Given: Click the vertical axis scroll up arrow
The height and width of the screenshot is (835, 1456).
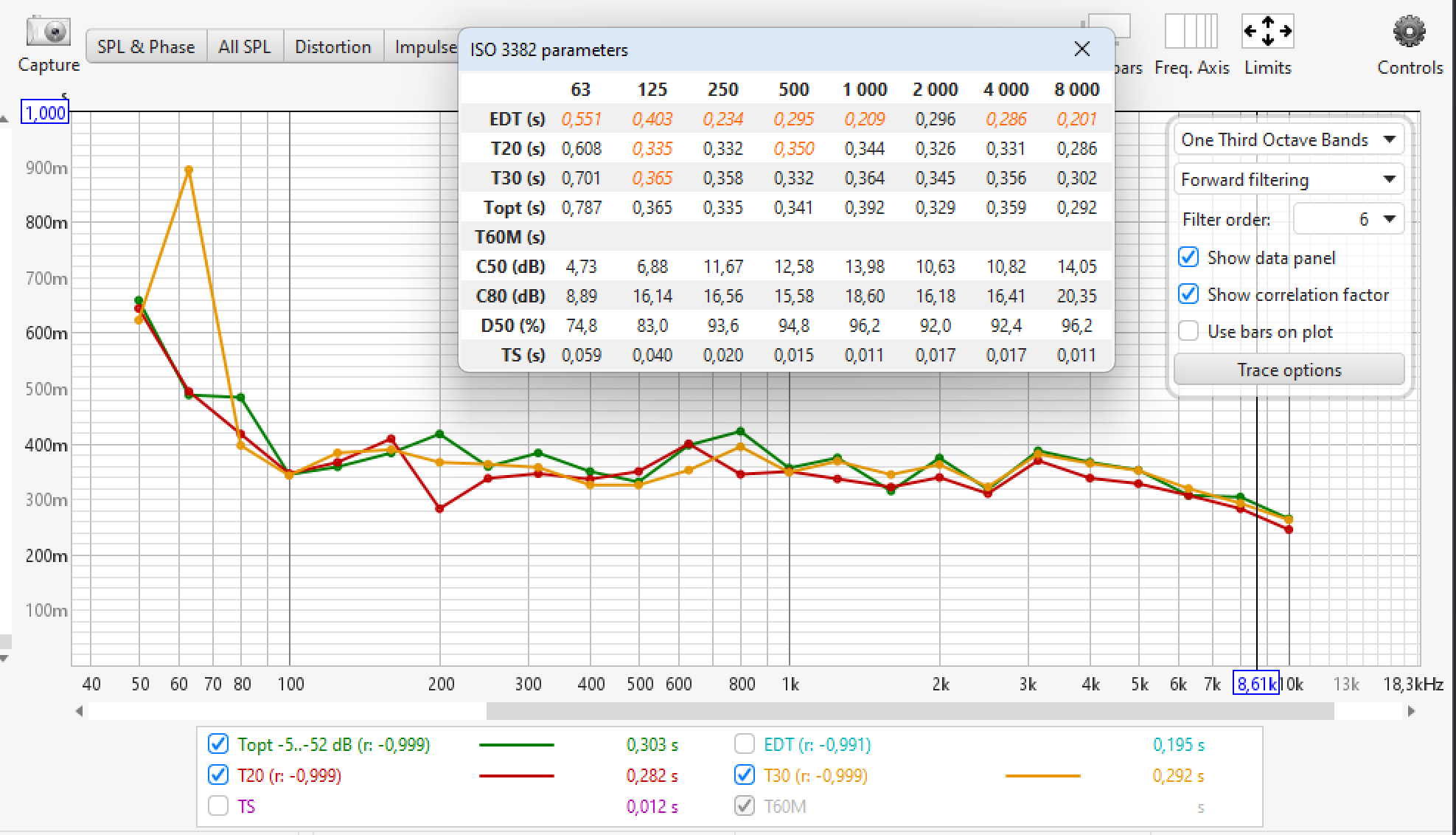Looking at the screenshot, I should pos(4,118).
